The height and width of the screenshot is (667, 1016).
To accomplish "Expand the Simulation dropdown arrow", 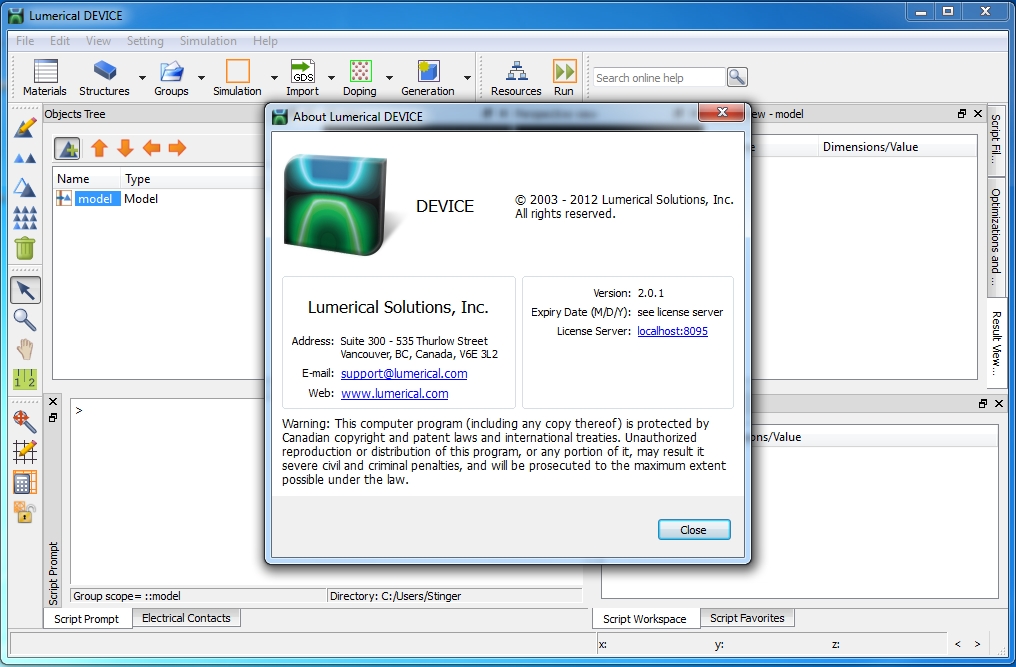I will 273,78.
